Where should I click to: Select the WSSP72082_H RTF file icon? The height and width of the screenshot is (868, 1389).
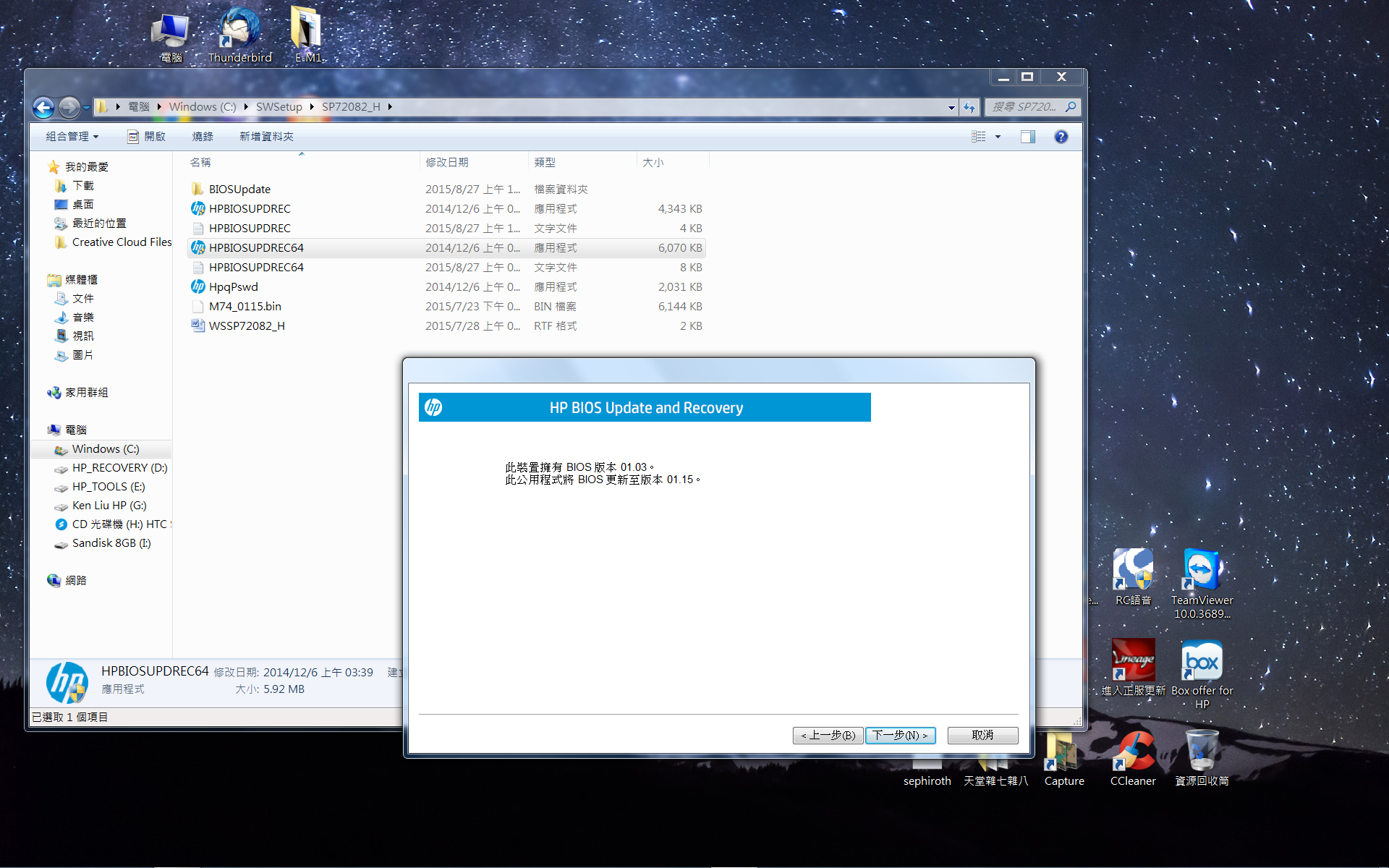tap(198, 325)
